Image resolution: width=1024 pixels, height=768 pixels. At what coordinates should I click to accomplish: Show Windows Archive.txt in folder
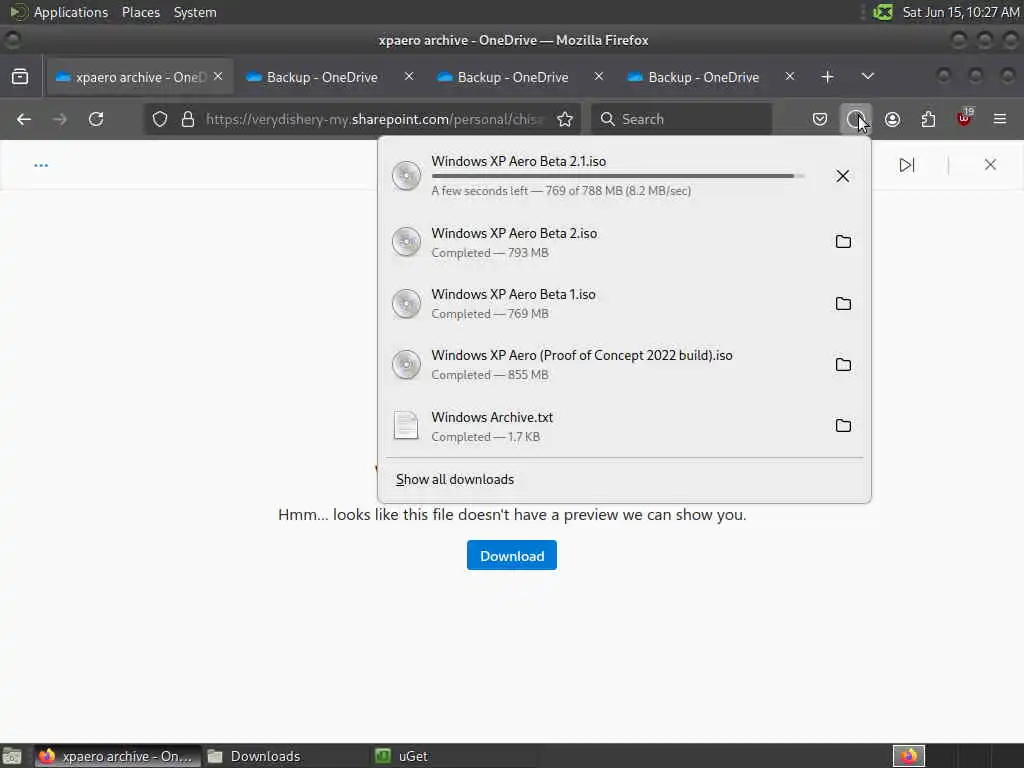coord(843,426)
